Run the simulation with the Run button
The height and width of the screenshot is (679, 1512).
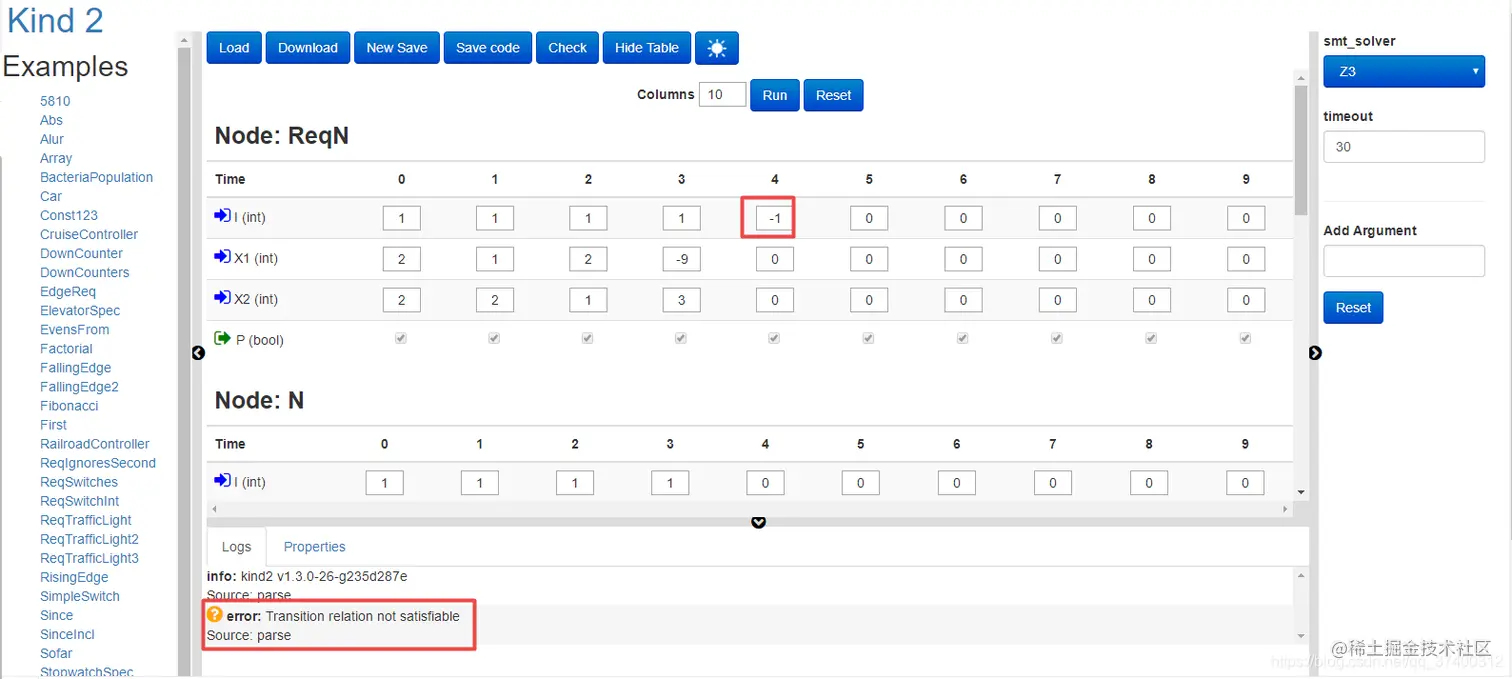775,95
